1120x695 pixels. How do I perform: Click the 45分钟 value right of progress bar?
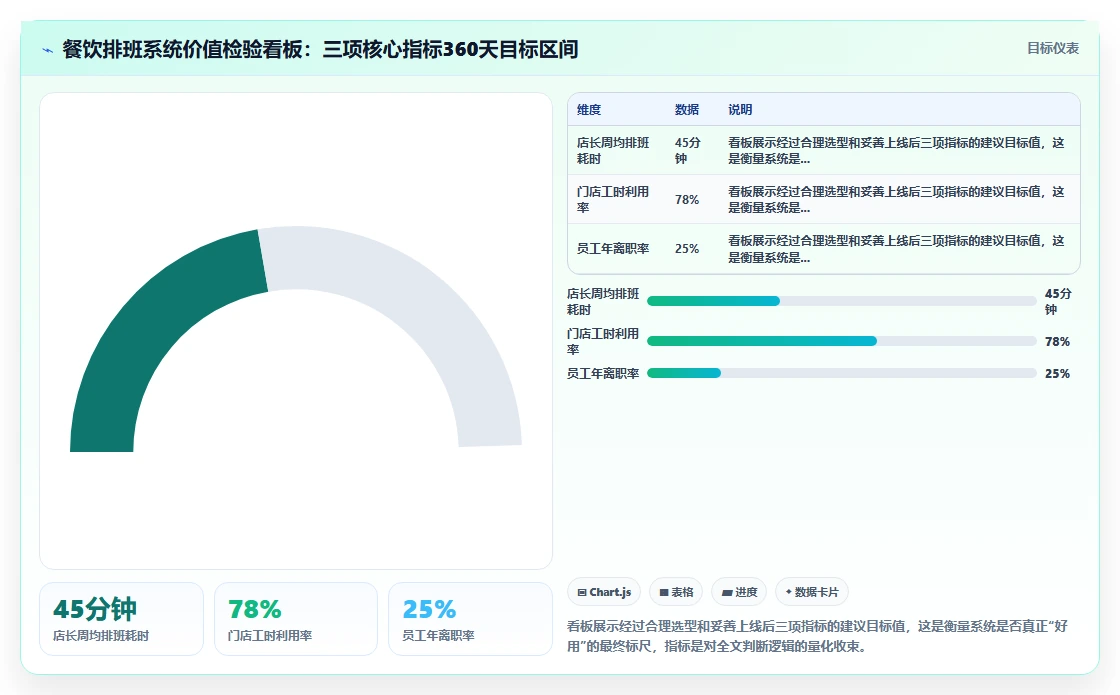1058,301
